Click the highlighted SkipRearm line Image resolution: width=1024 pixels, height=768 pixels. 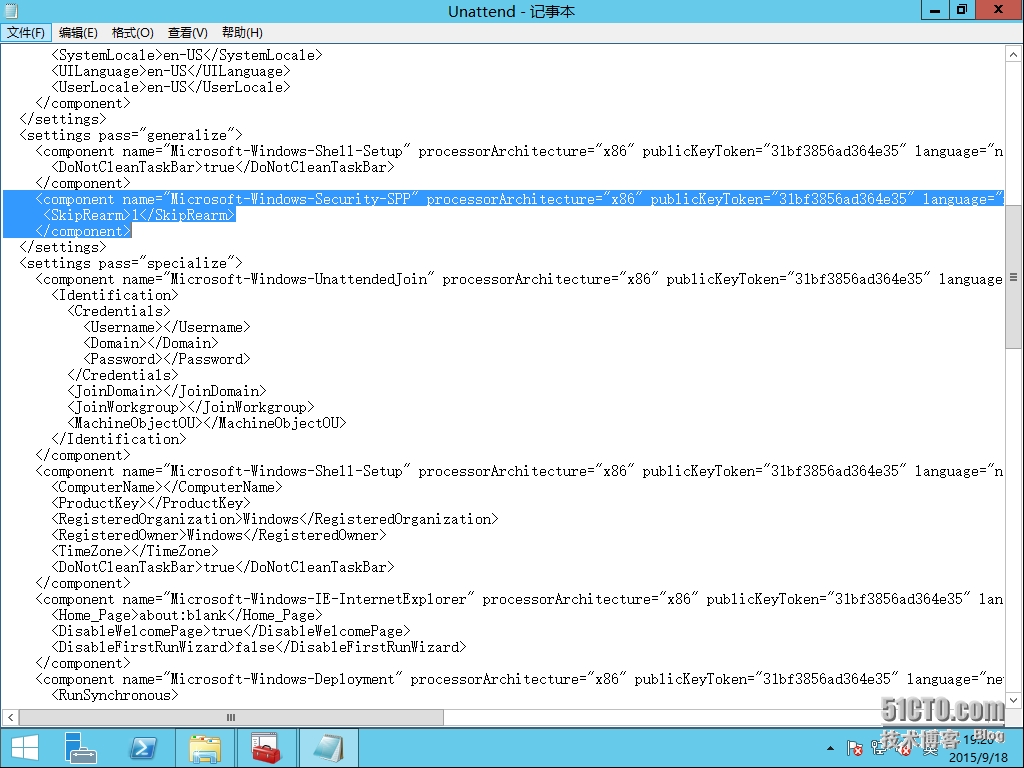139,215
